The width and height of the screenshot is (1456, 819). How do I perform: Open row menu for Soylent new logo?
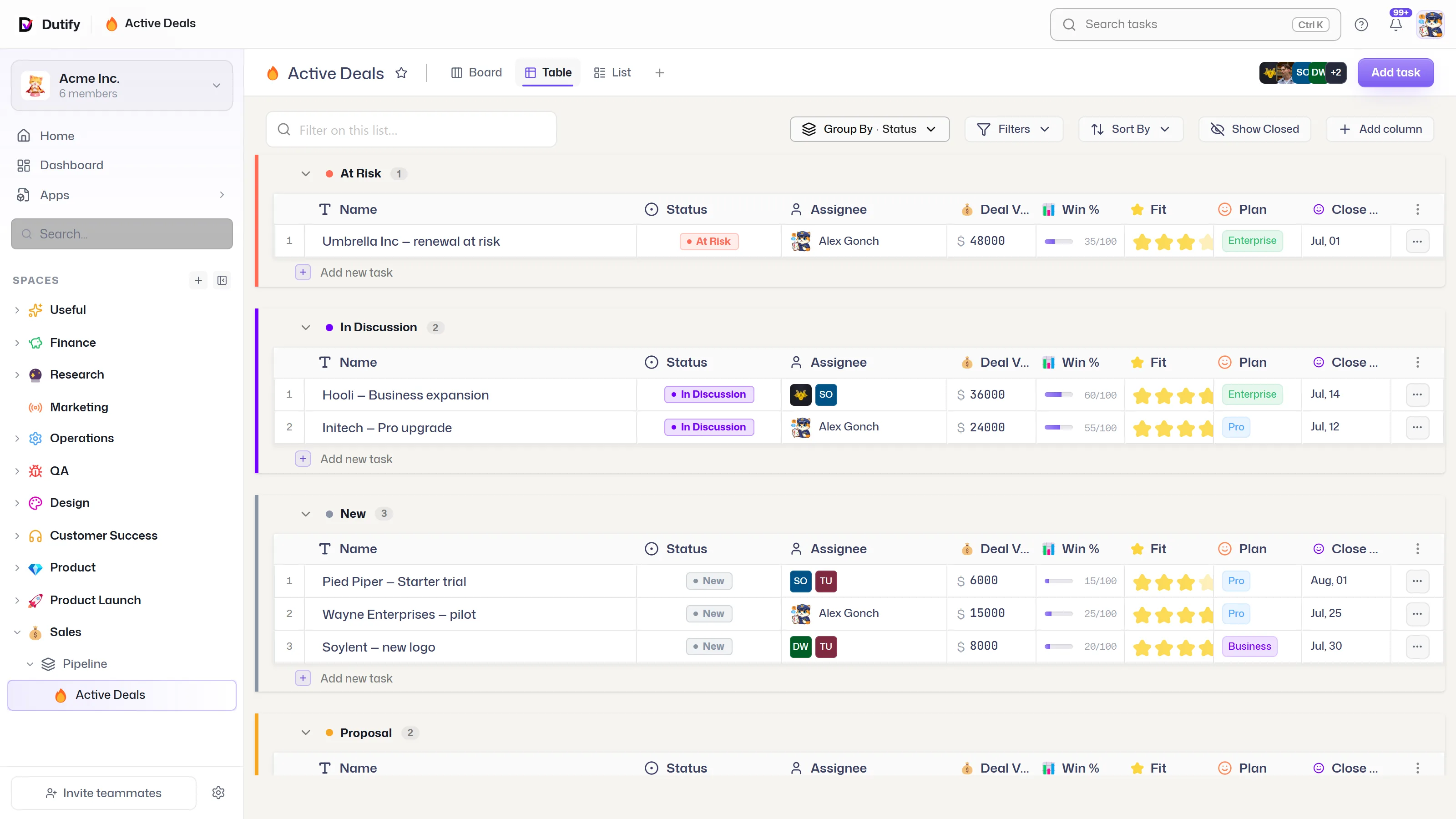tap(1417, 647)
